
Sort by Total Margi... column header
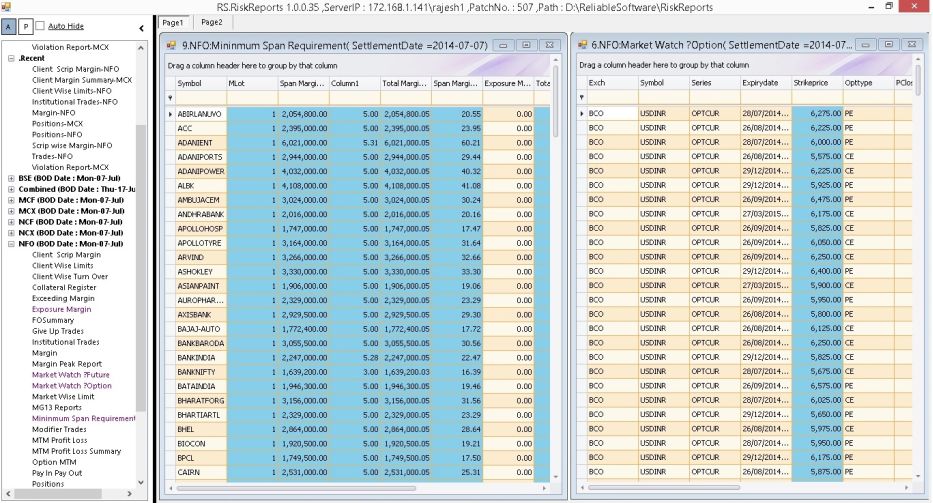click(x=405, y=83)
